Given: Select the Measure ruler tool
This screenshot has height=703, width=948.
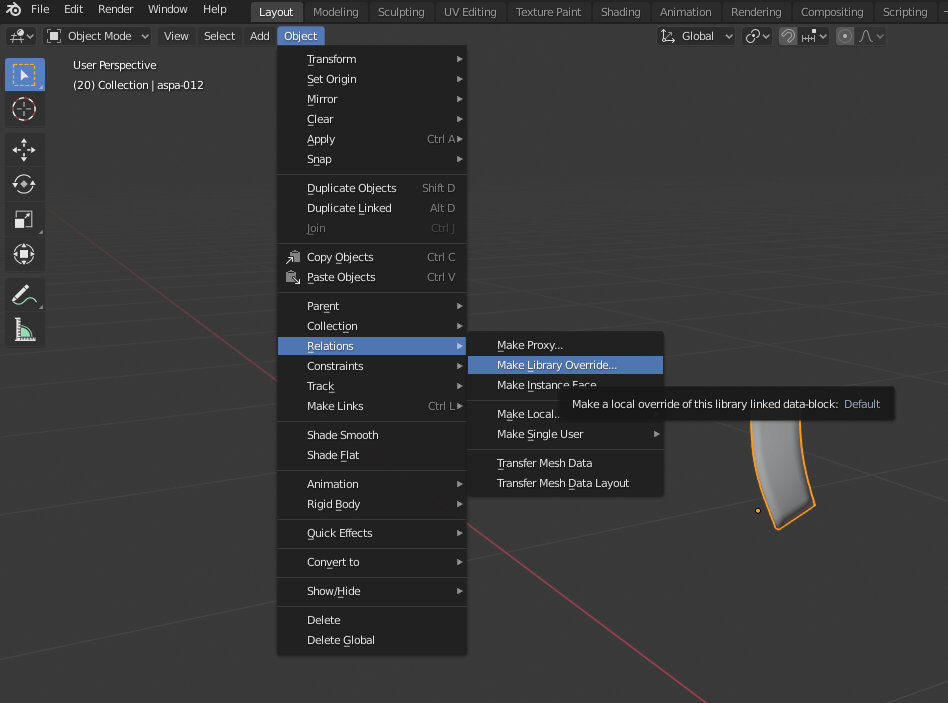Looking at the screenshot, I should (x=24, y=329).
